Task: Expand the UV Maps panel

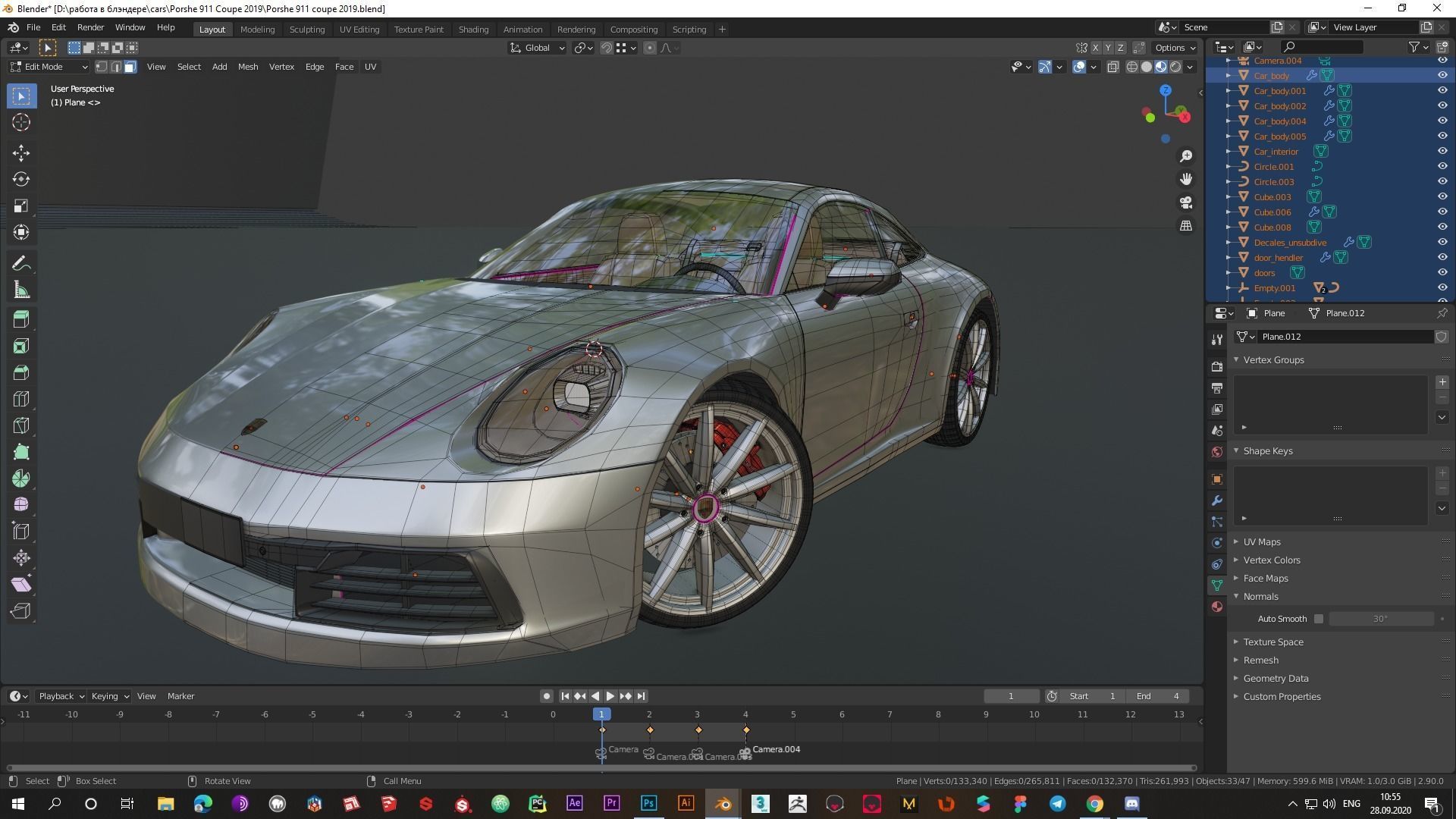Action: 1261,541
